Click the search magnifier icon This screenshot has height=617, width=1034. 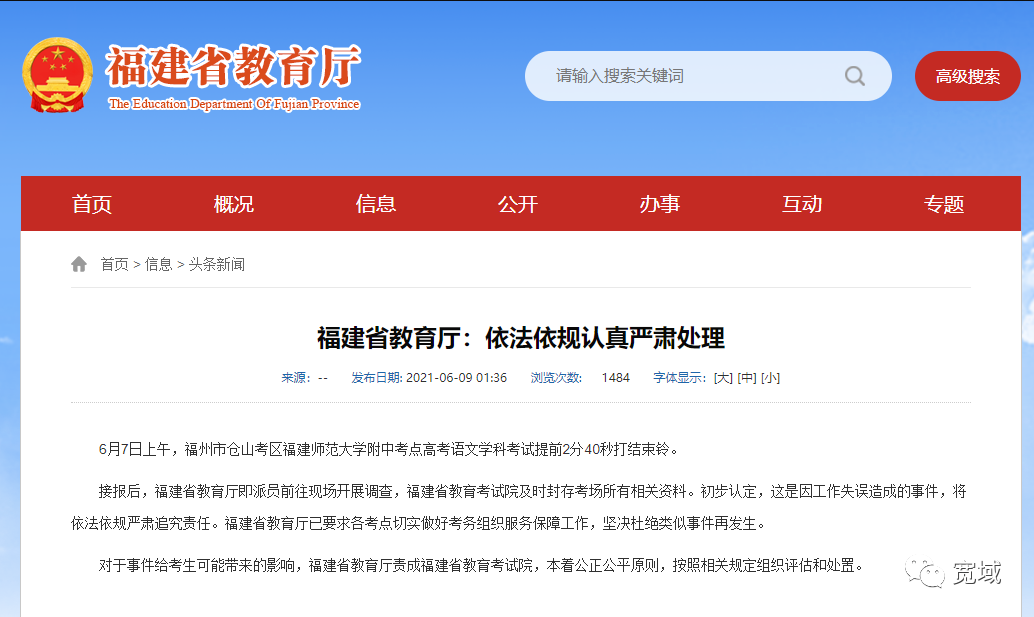click(855, 75)
